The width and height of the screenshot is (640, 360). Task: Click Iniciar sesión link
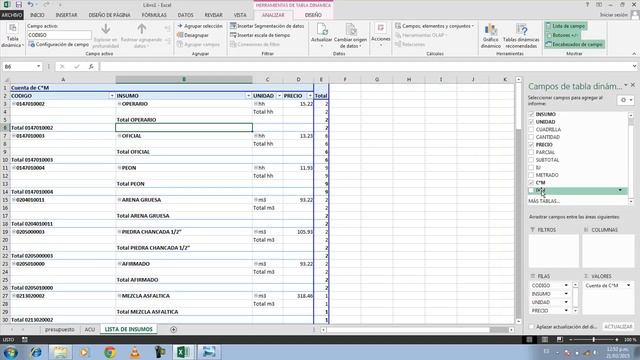pyautogui.click(x=613, y=15)
